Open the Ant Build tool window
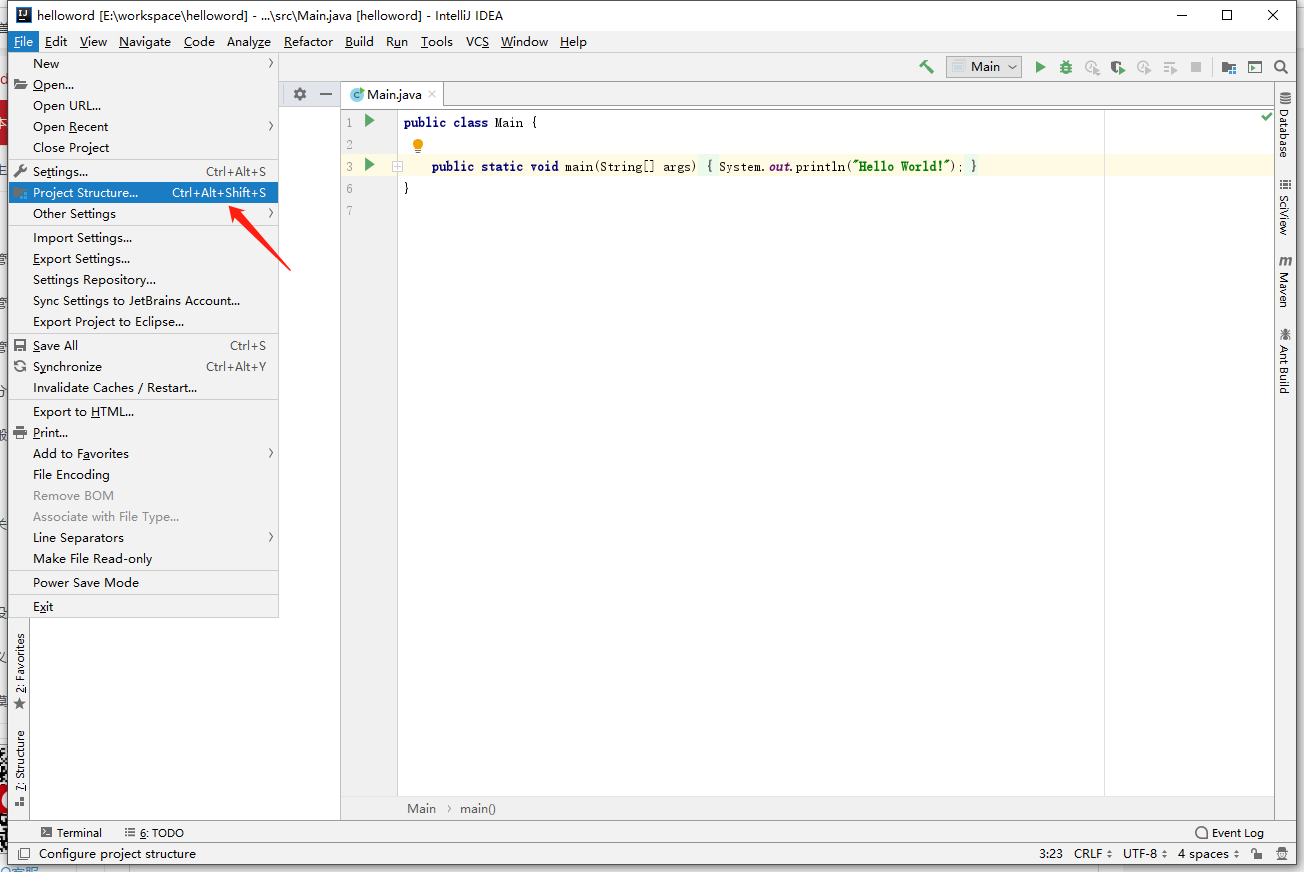Image resolution: width=1304 pixels, height=872 pixels. (1284, 361)
